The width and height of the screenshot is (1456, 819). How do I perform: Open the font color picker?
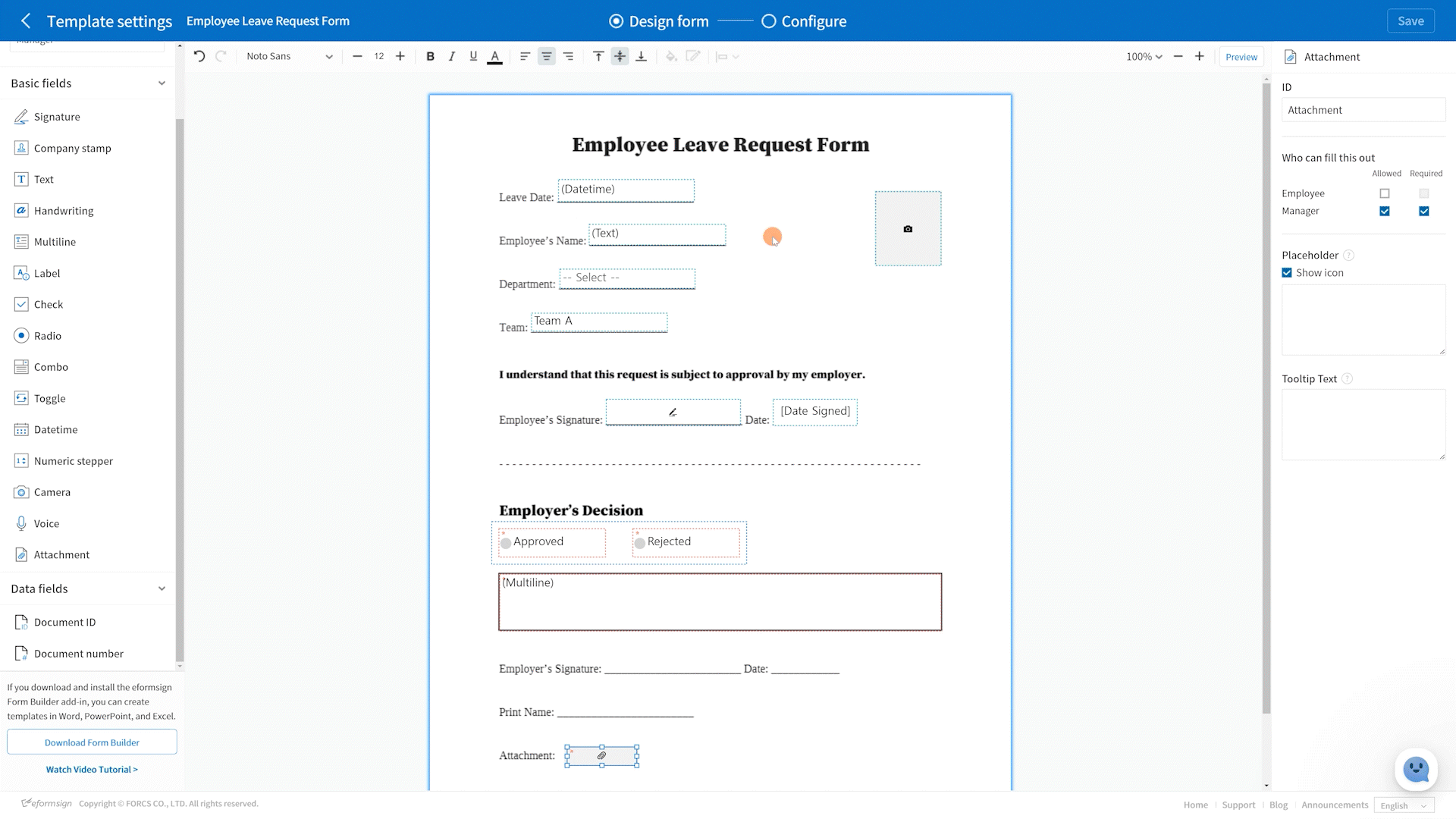(x=494, y=56)
